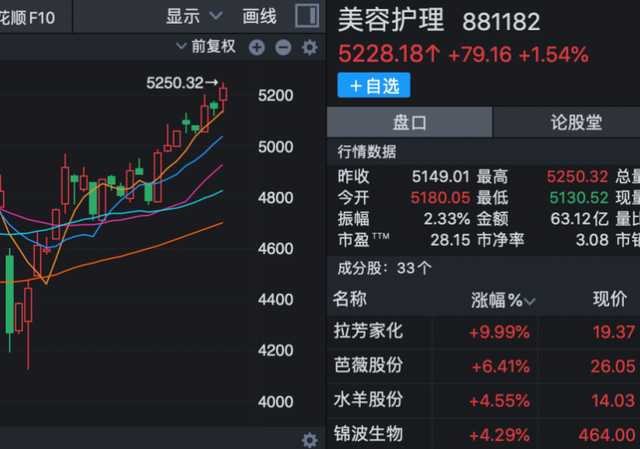
Task: Click the zoom-out minus icon on chart
Action: (x=283, y=47)
